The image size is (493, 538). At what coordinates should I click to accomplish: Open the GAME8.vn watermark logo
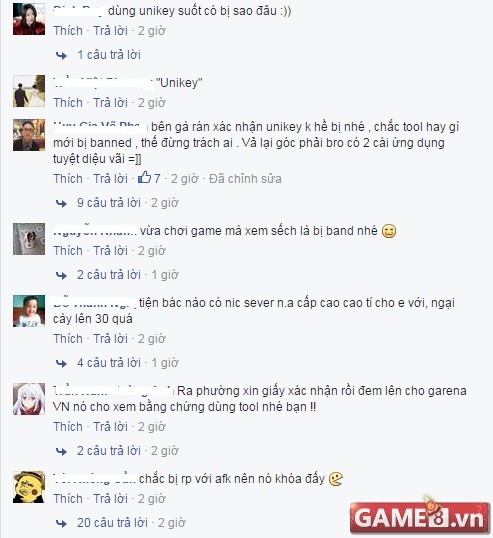420,517
